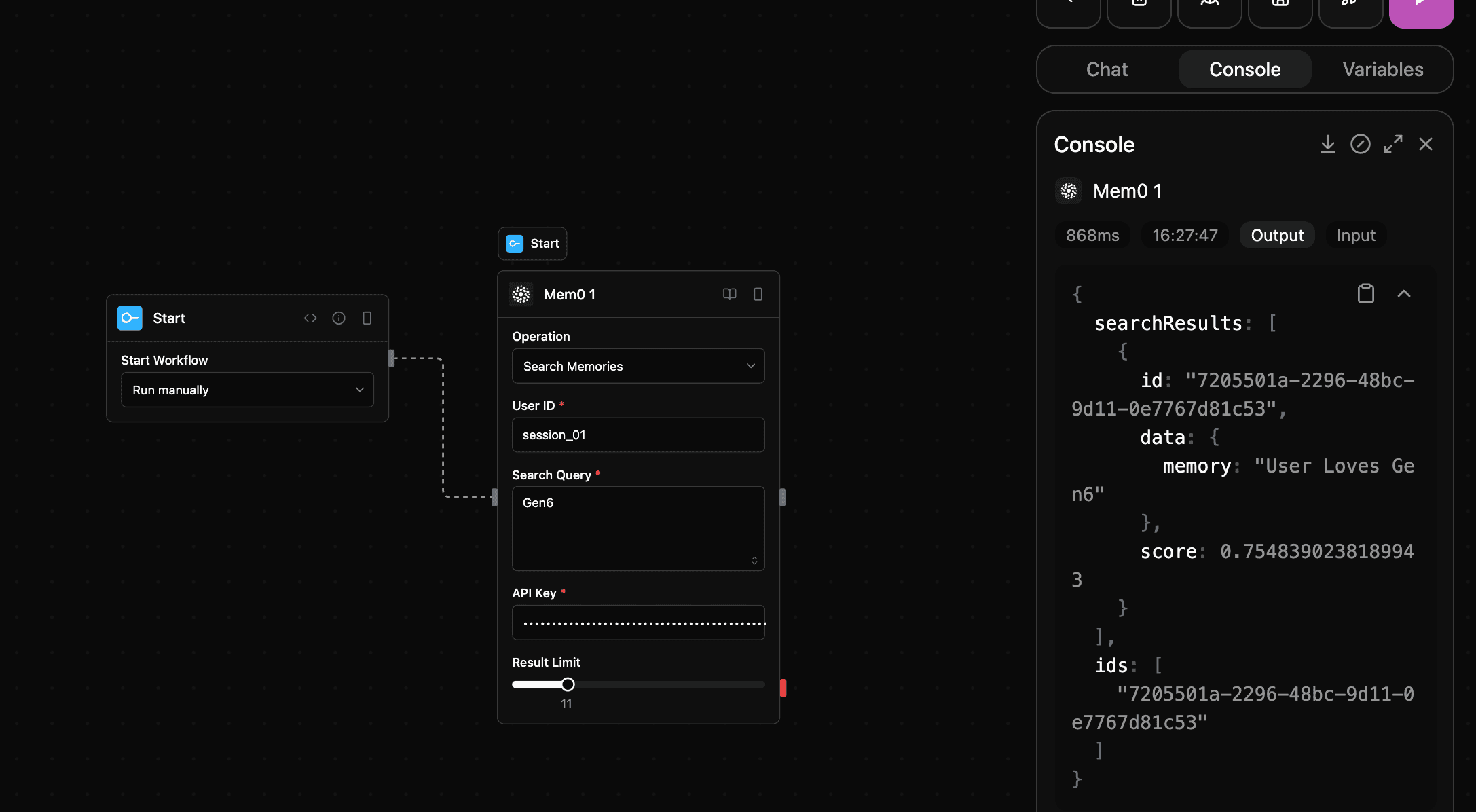1476x812 pixels.
Task: Click the info icon on the Start node
Action: [339, 318]
